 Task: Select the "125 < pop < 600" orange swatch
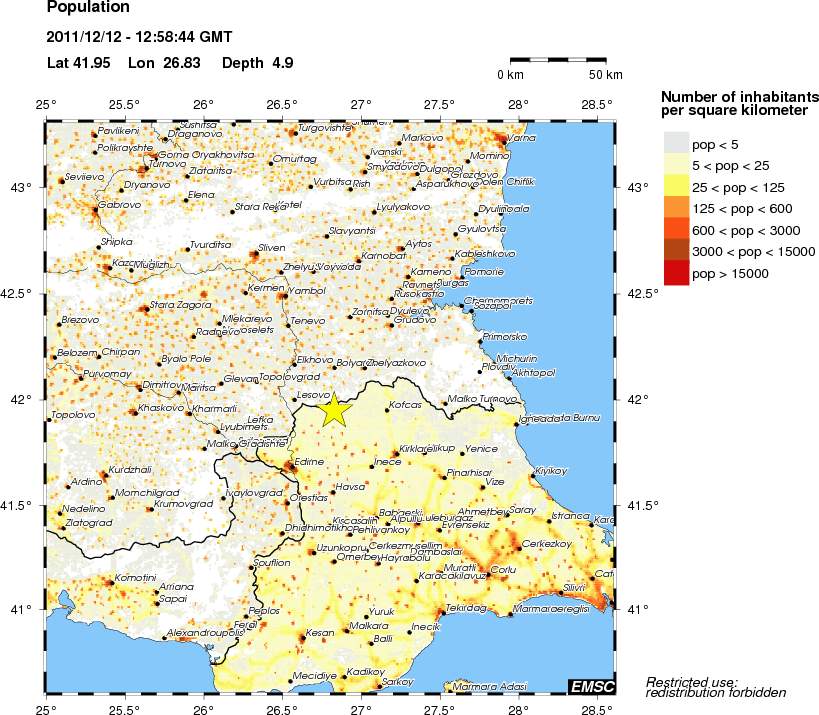676,209
